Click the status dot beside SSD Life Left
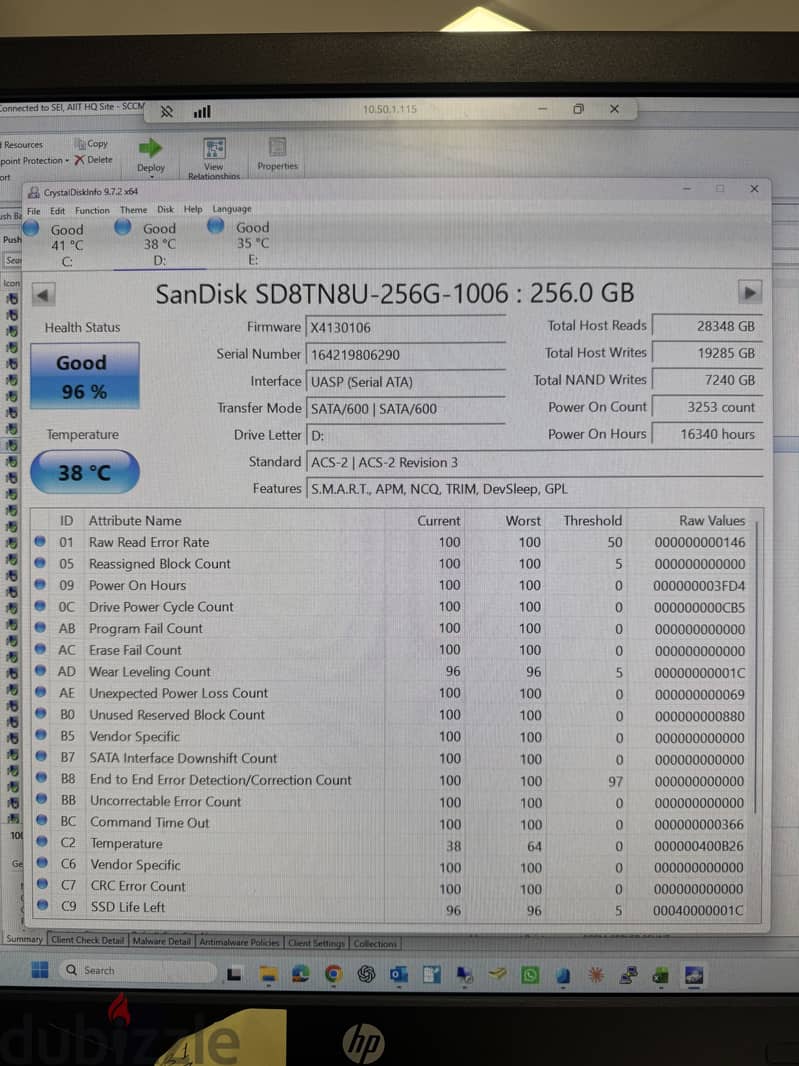The image size is (799, 1066). tap(42, 905)
